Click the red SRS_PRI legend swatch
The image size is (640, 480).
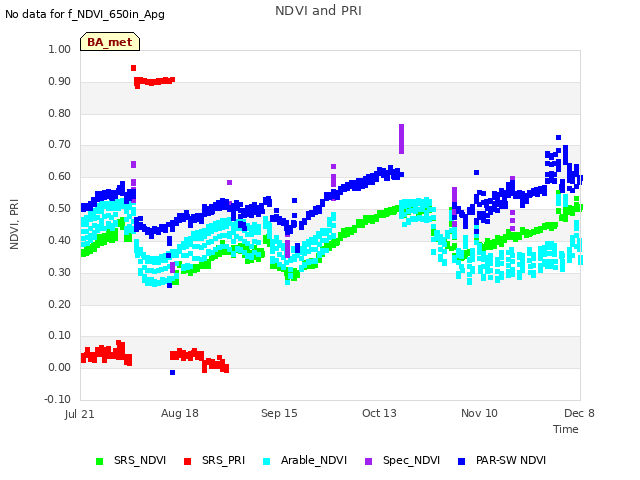click(187, 461)
